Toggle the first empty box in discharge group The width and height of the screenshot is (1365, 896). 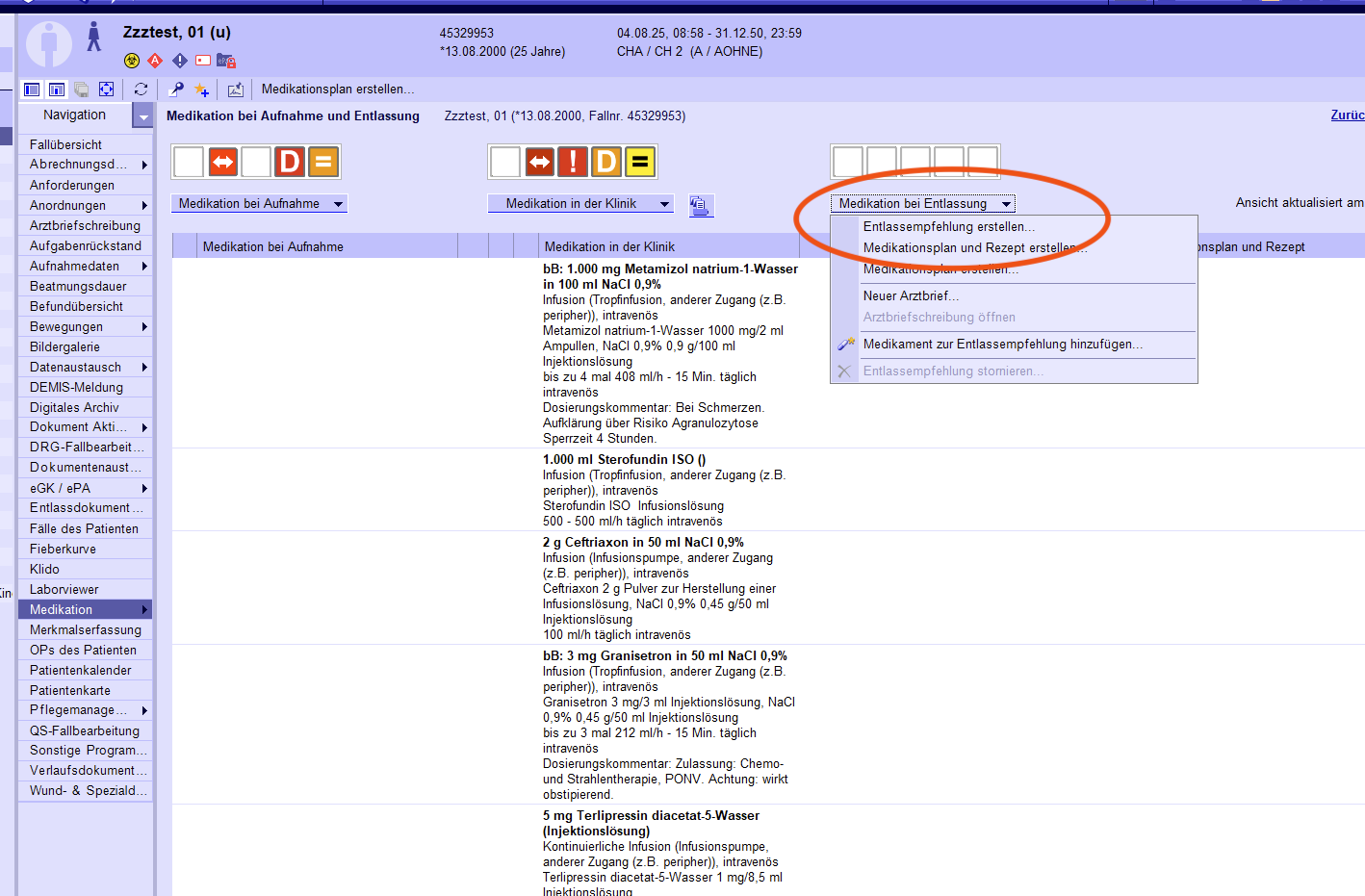click(x=848, y=162)
